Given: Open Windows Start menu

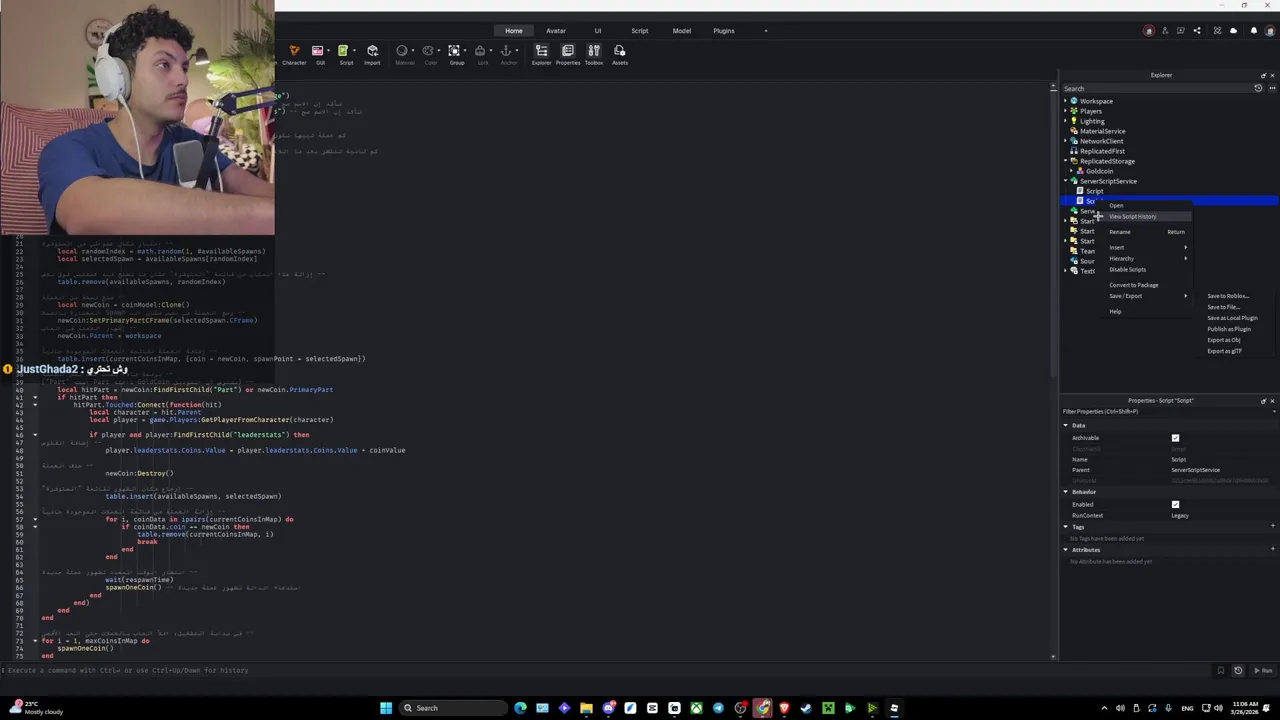Looking at the screenshot, I should pos(385,708).
